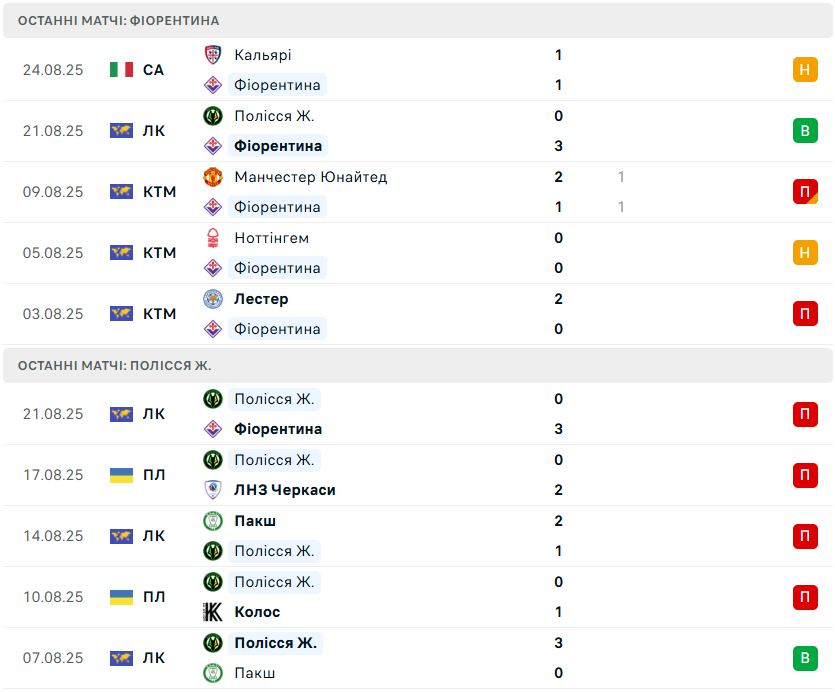835x692 pixels.
Task: Click the Cagliari club crest icon
Action: 212,55
